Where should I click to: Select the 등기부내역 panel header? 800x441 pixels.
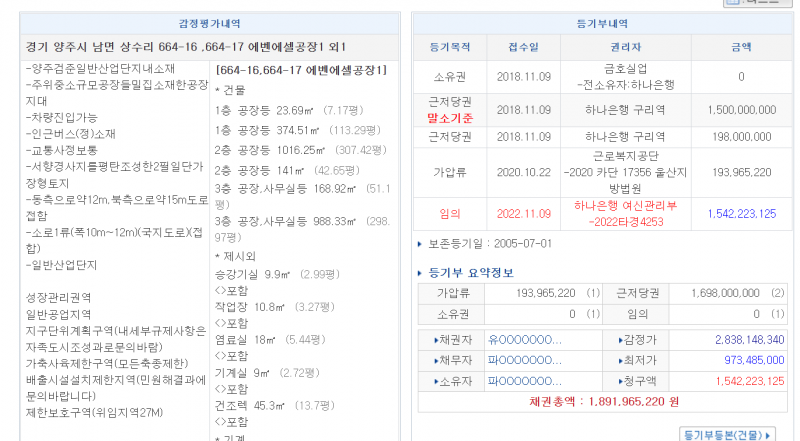point(604,23)
